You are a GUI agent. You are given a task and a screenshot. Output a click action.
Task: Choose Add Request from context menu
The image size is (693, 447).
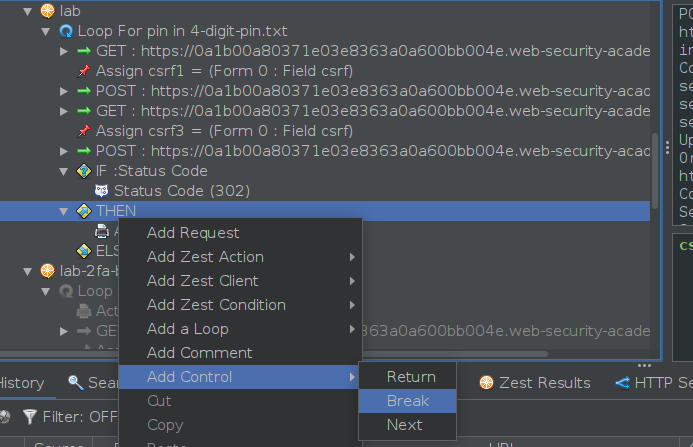pos(193,233)
